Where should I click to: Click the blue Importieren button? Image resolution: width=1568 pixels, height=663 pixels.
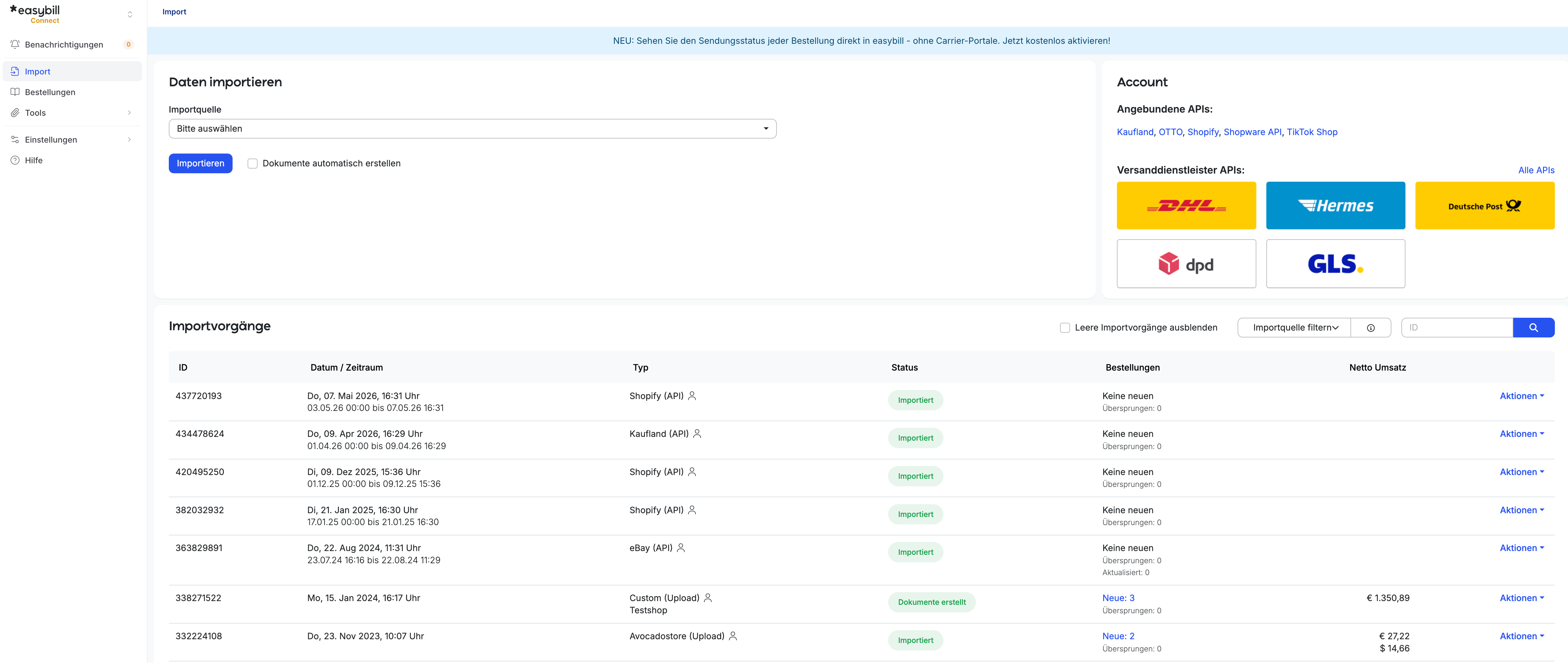tap(200, 163)
